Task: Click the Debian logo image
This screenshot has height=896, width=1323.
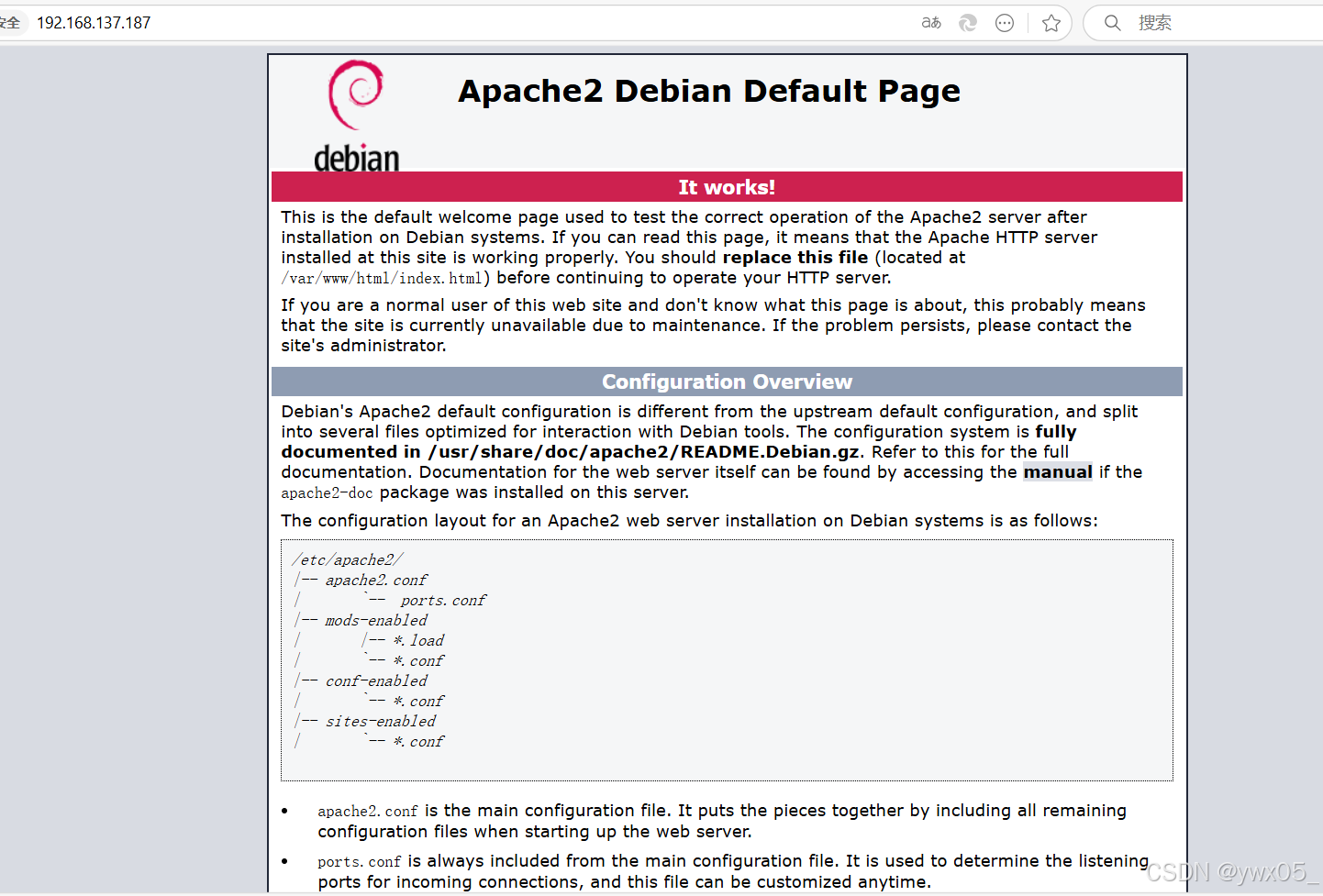Action: [x=357, y=116]
